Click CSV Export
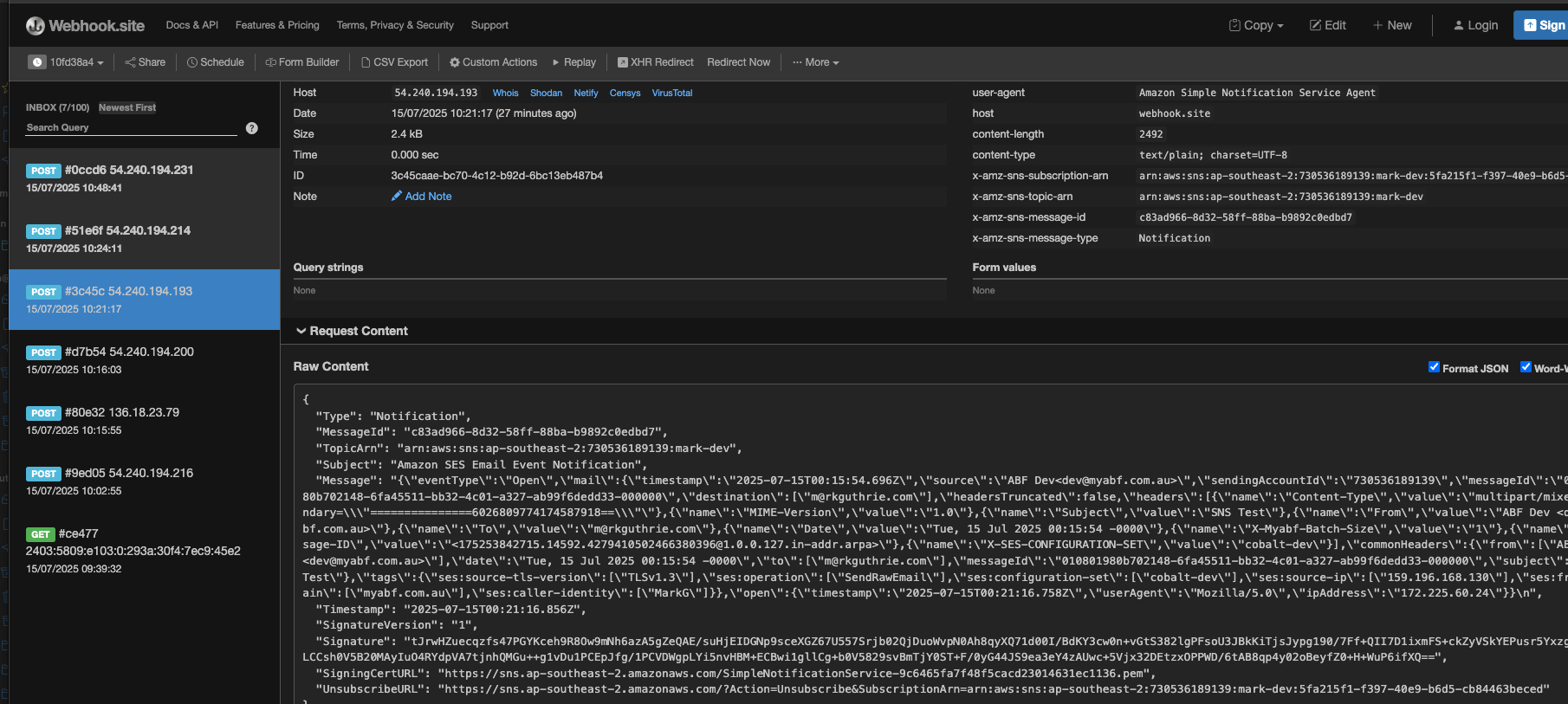The height and width of the screenshot is (704, 1568). [x=394, y=62]
